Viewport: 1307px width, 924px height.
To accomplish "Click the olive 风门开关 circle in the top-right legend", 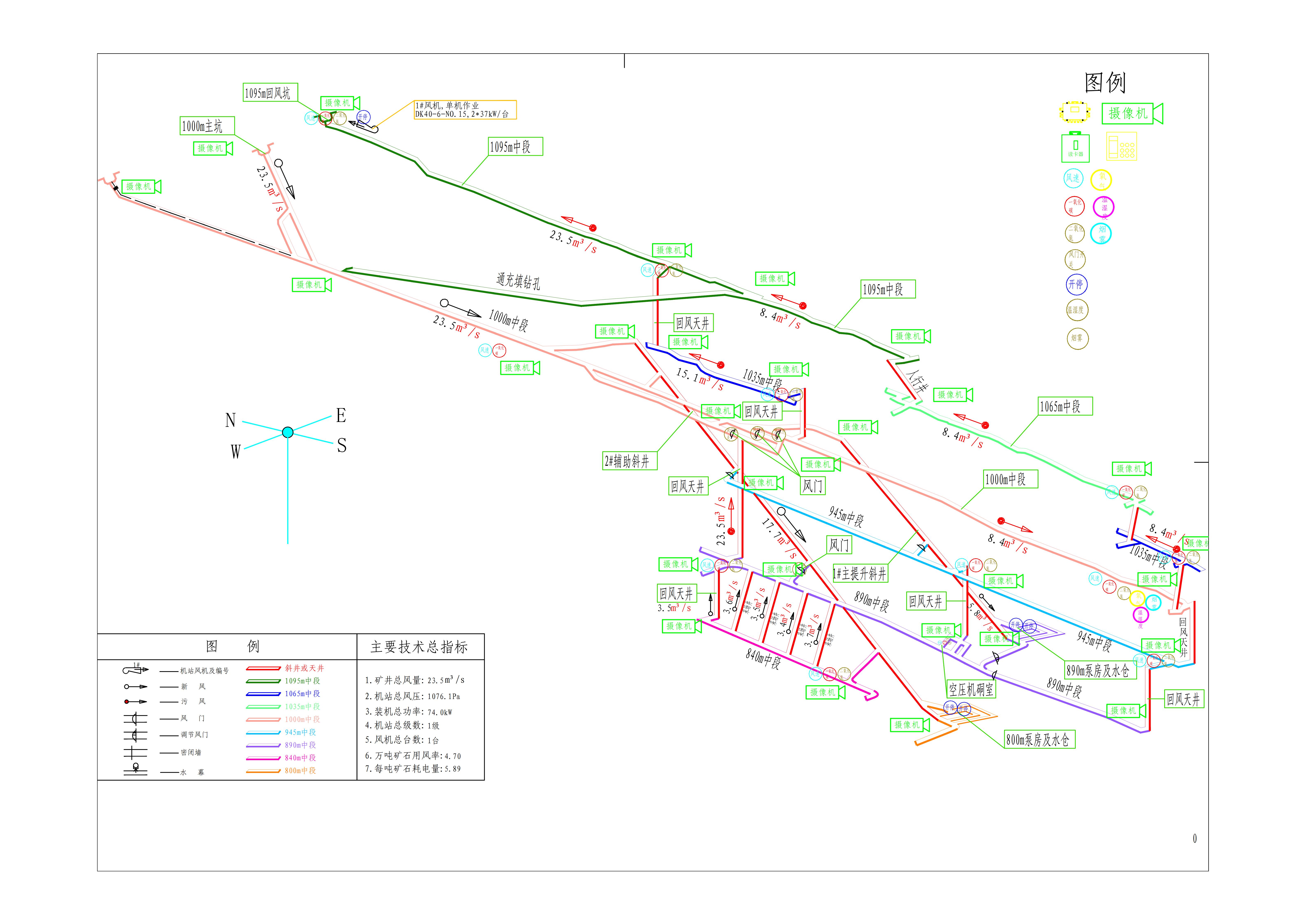I will pyautogui.click(x=1075, y=260).
